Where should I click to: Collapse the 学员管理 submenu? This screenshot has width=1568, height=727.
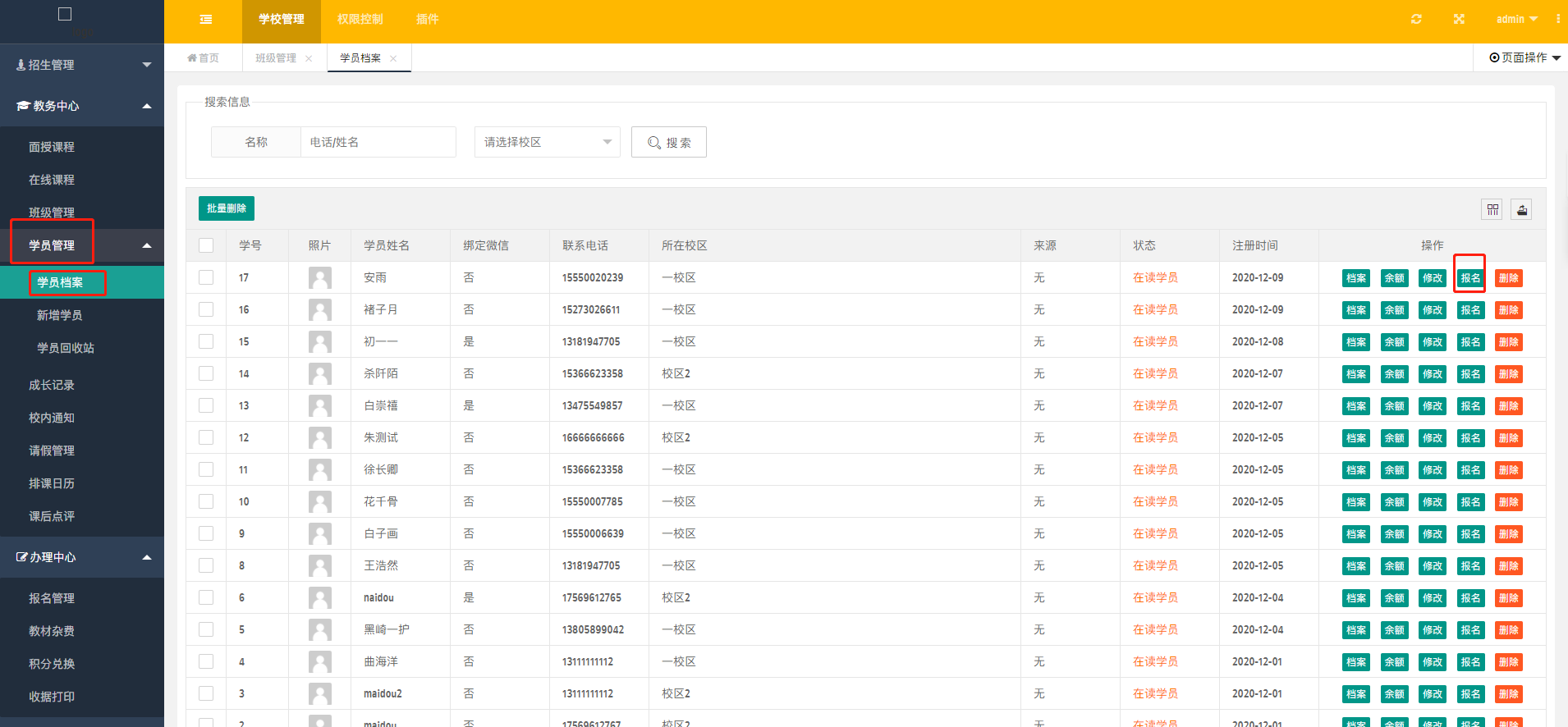82,245
